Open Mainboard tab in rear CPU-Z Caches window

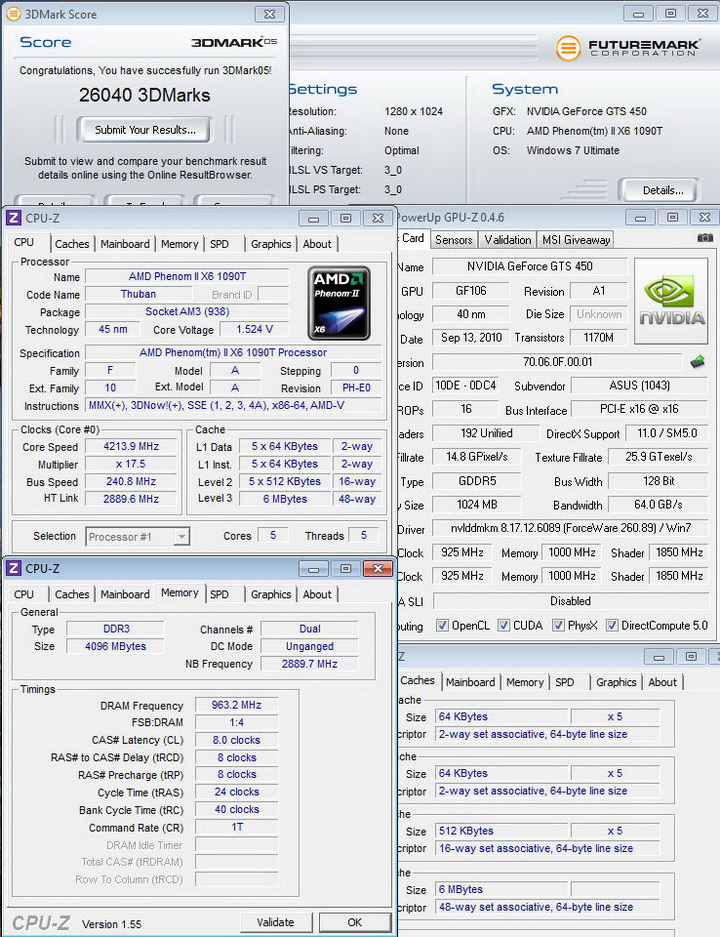[470, 682]
